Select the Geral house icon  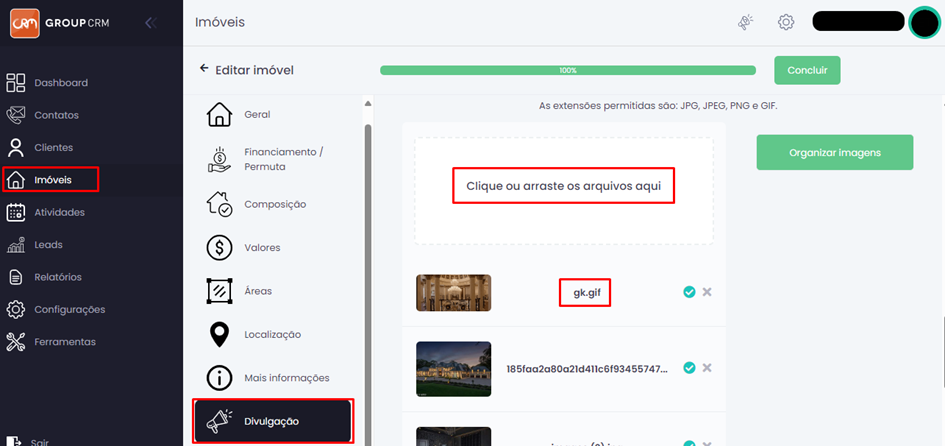coord(219,114)
